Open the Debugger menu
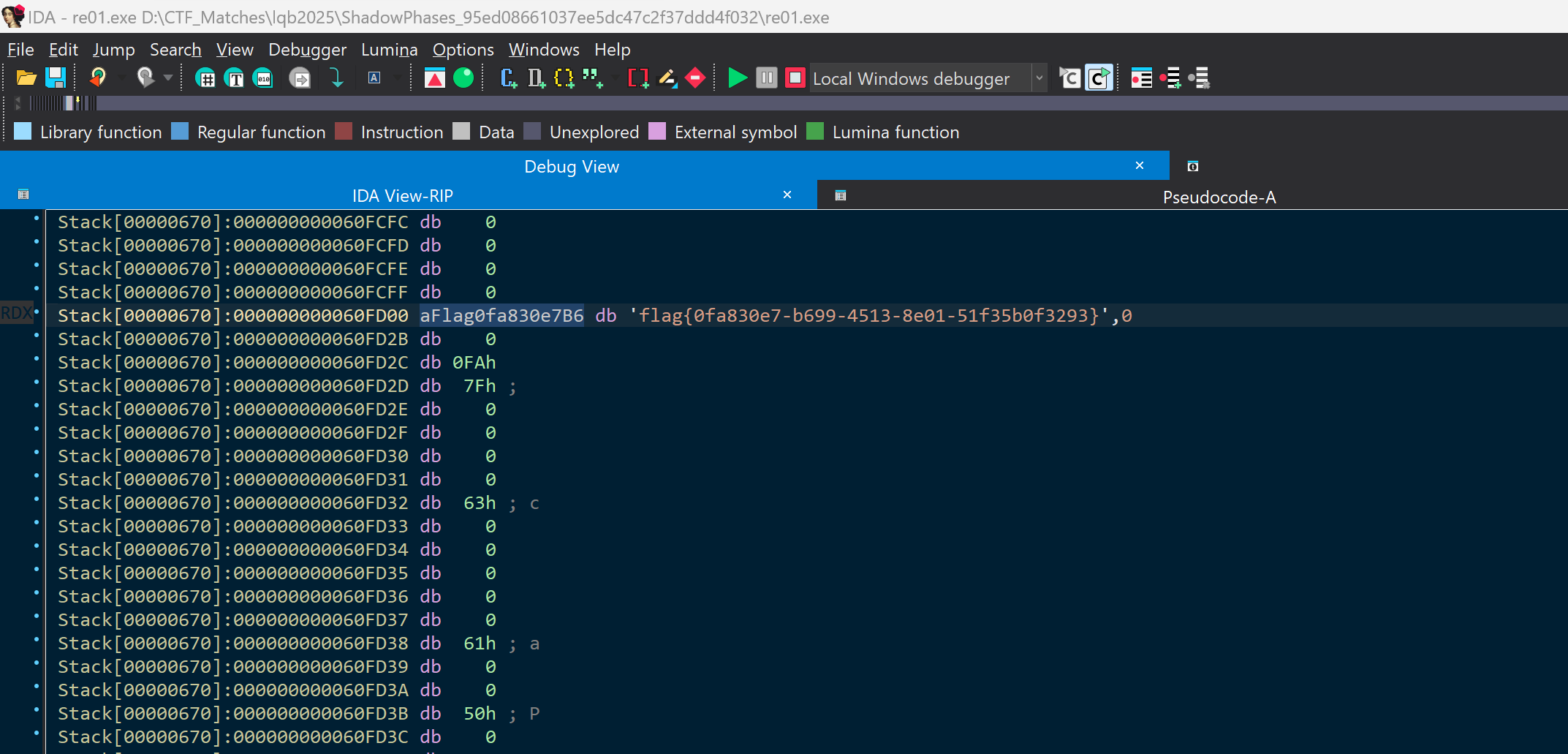Image resolution: width=1568 pixels, height=754 pixels. tap(307, 50)
